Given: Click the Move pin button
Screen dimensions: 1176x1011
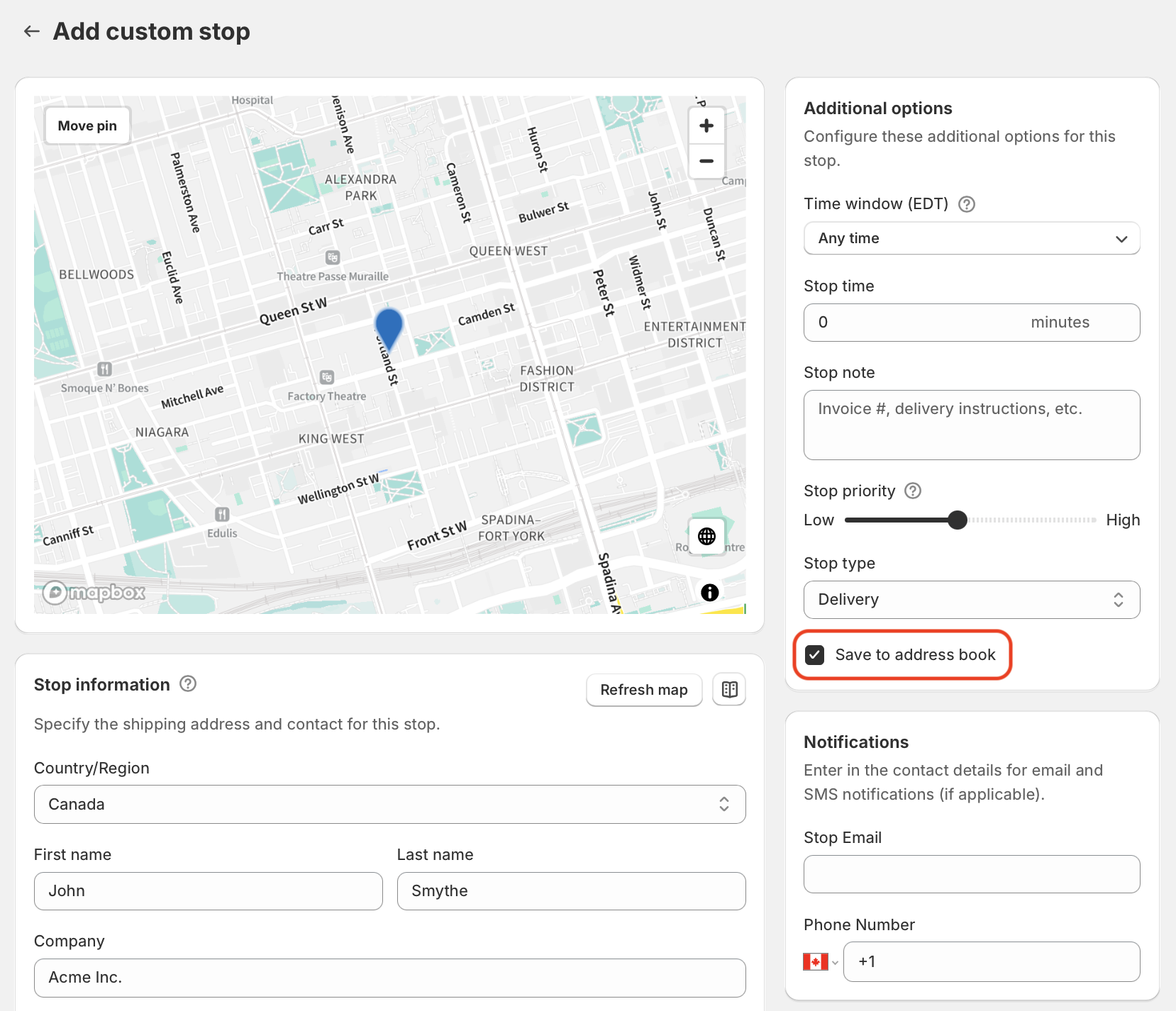Looking at the screenshot, I should (87, 125).
